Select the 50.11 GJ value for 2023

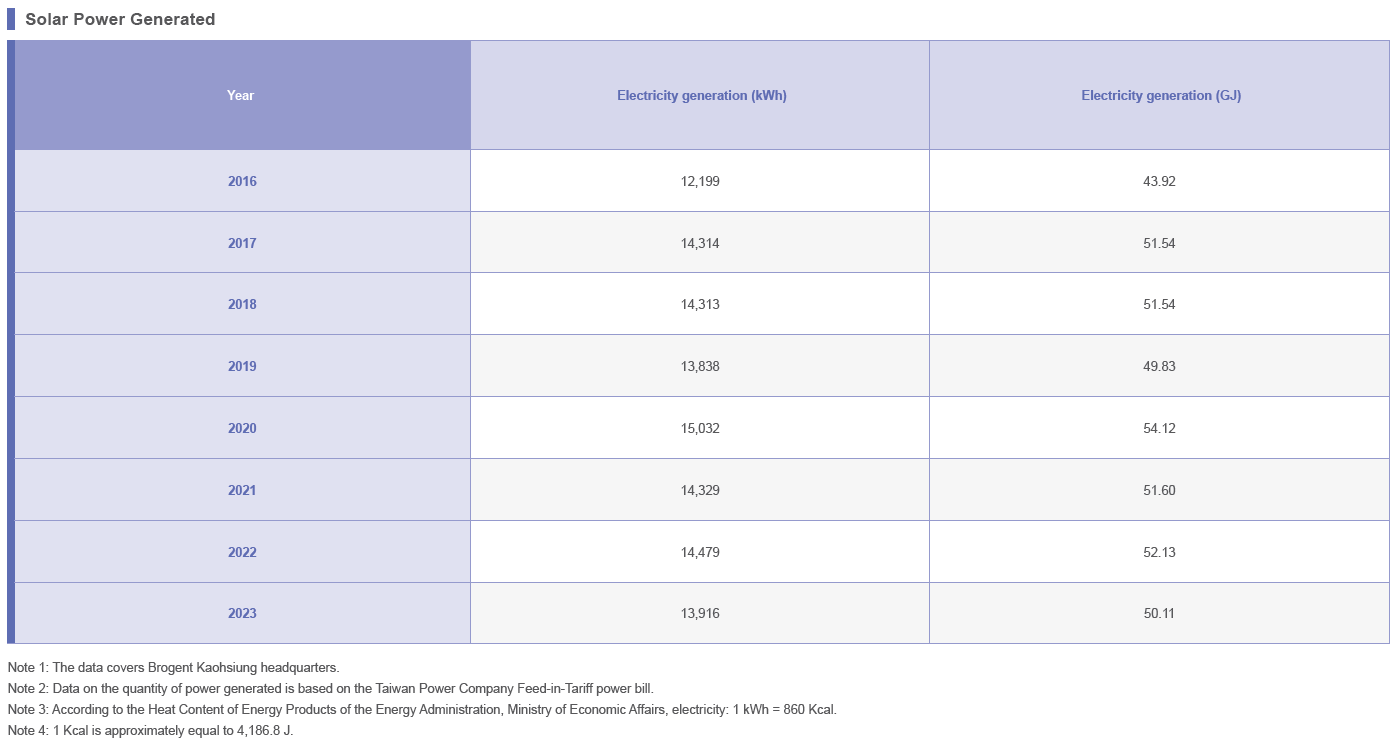pyautogui.click(x=1160, y=613)
